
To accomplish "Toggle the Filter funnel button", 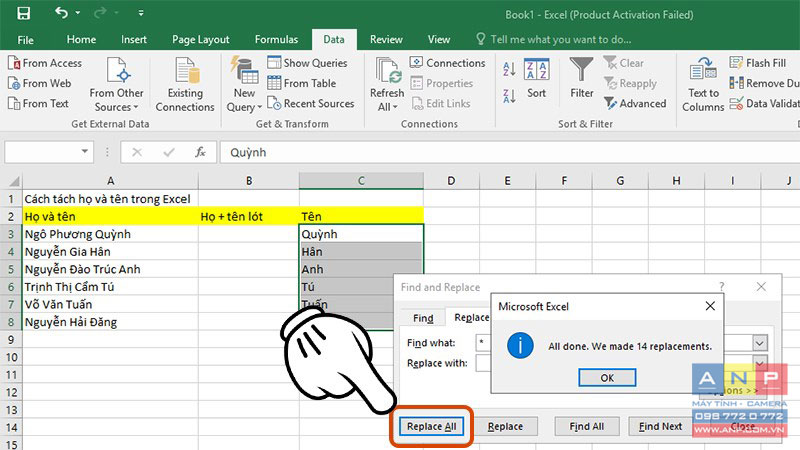I will (582, 78).
